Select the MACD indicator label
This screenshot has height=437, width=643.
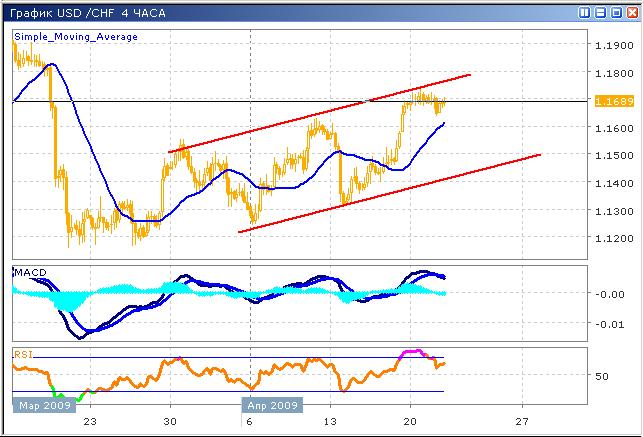(x=27, y=273)
